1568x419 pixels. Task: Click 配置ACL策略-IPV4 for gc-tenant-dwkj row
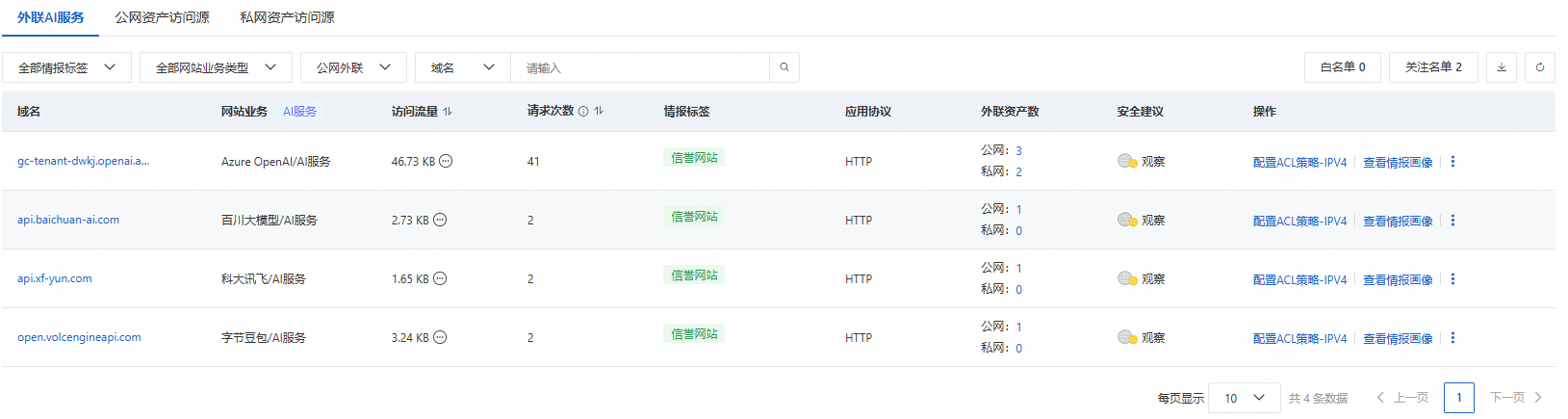tap(1299, 163)
